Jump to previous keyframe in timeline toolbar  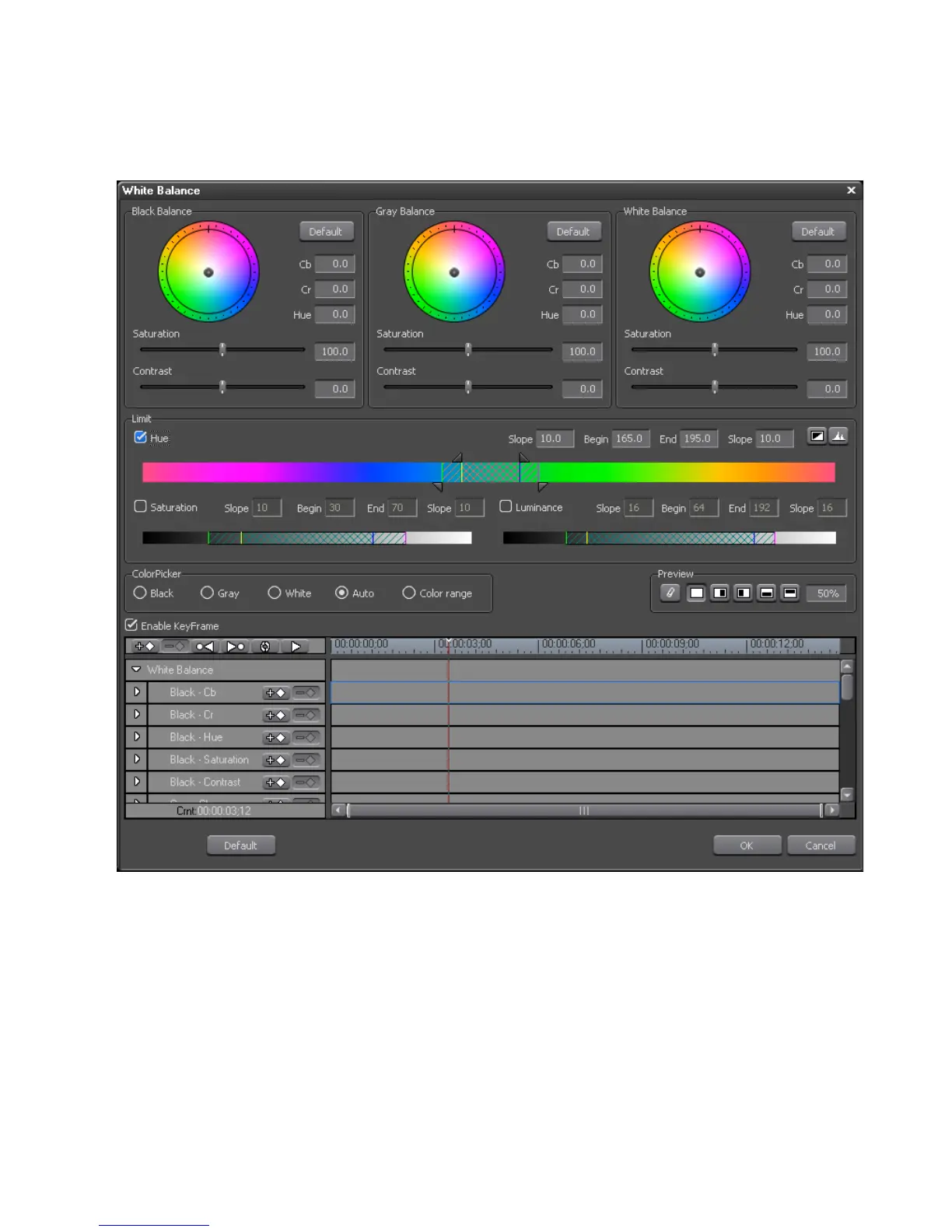[x=205, y=646]
